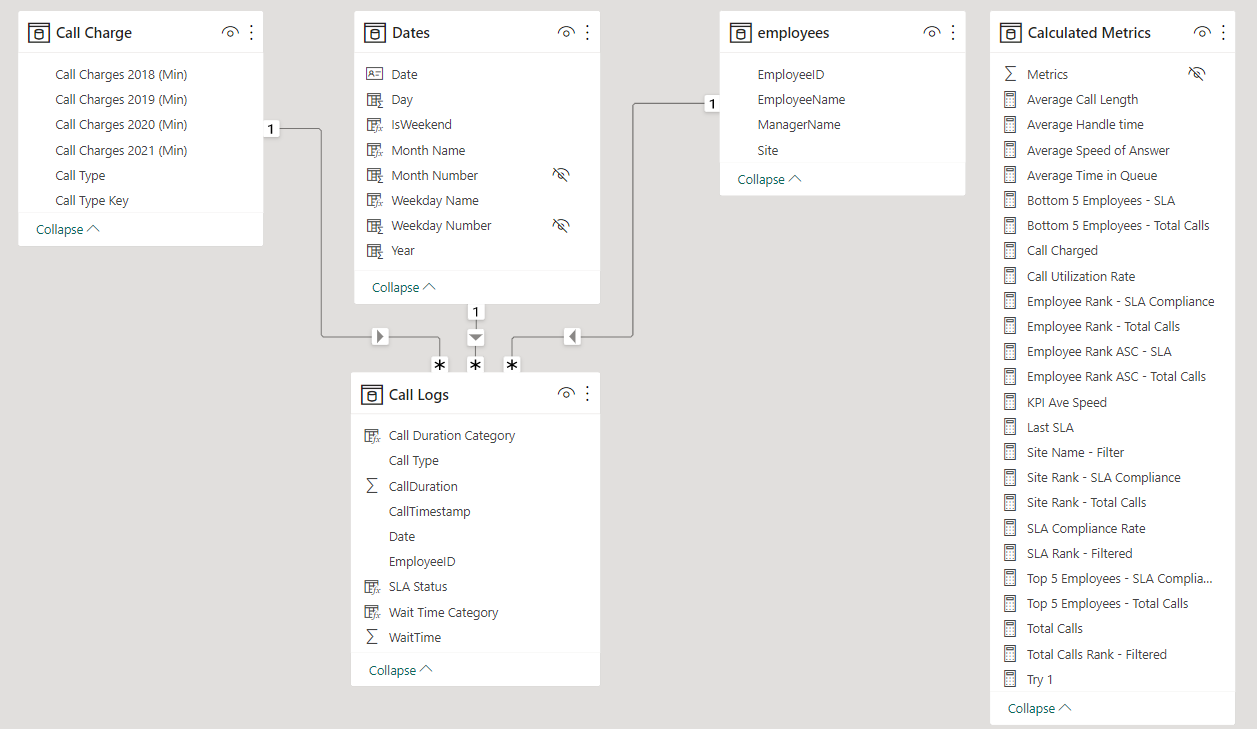The image size is (1257, 729).
Task: Click the relationship line between Dates and Call Logs
Action: point(475,337)
